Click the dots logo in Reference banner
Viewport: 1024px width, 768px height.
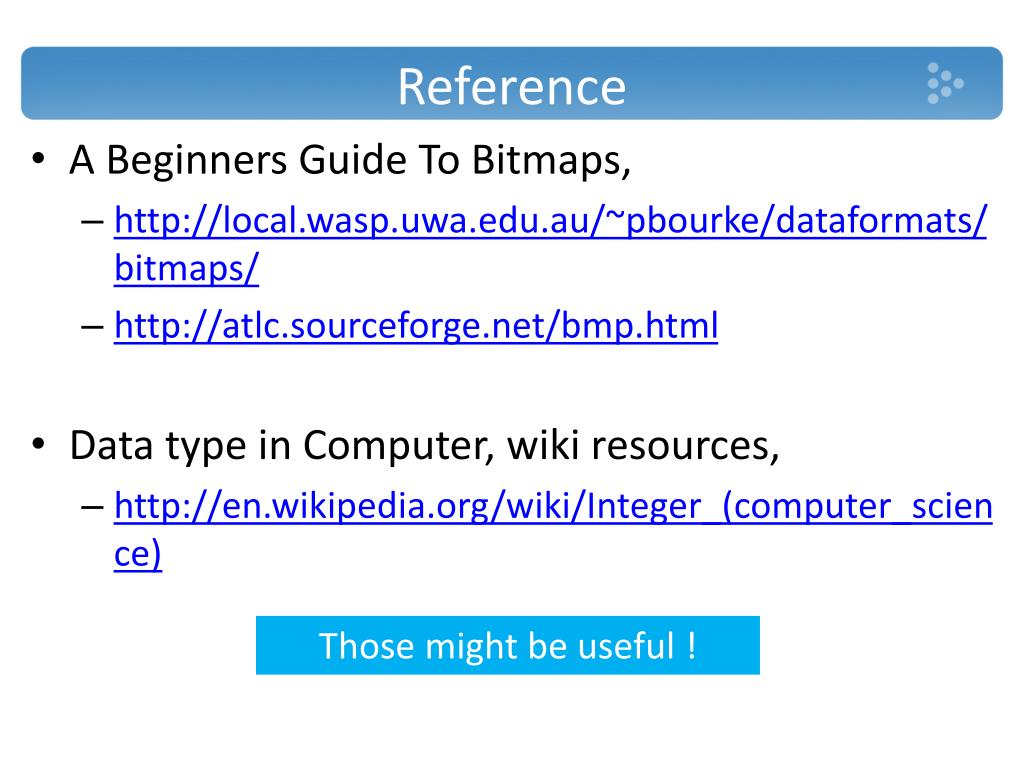(x=945, y=83)
